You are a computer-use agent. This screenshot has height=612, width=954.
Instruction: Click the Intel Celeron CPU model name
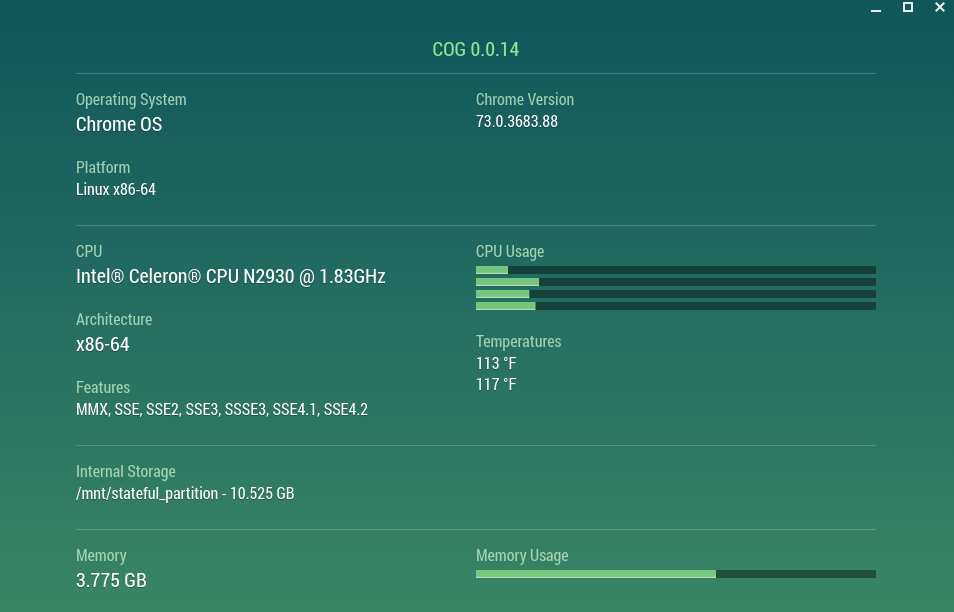230,276
